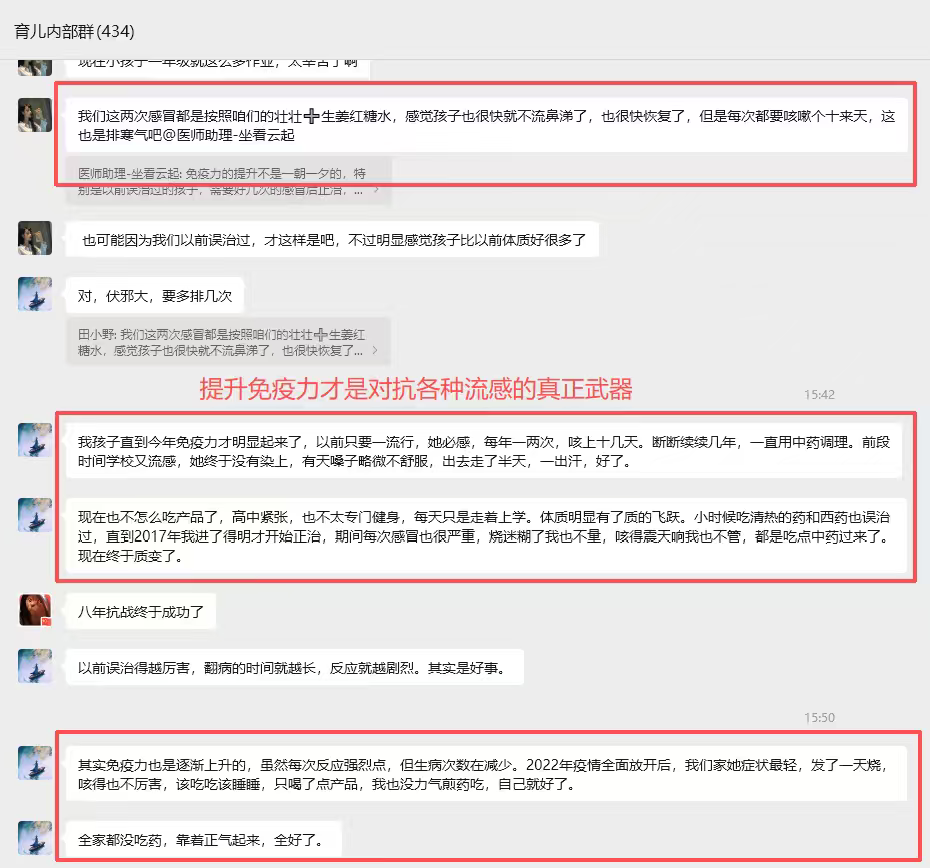
Task: Select the "八年抗战终于成功了" message bubble
Action: (140, 611)
